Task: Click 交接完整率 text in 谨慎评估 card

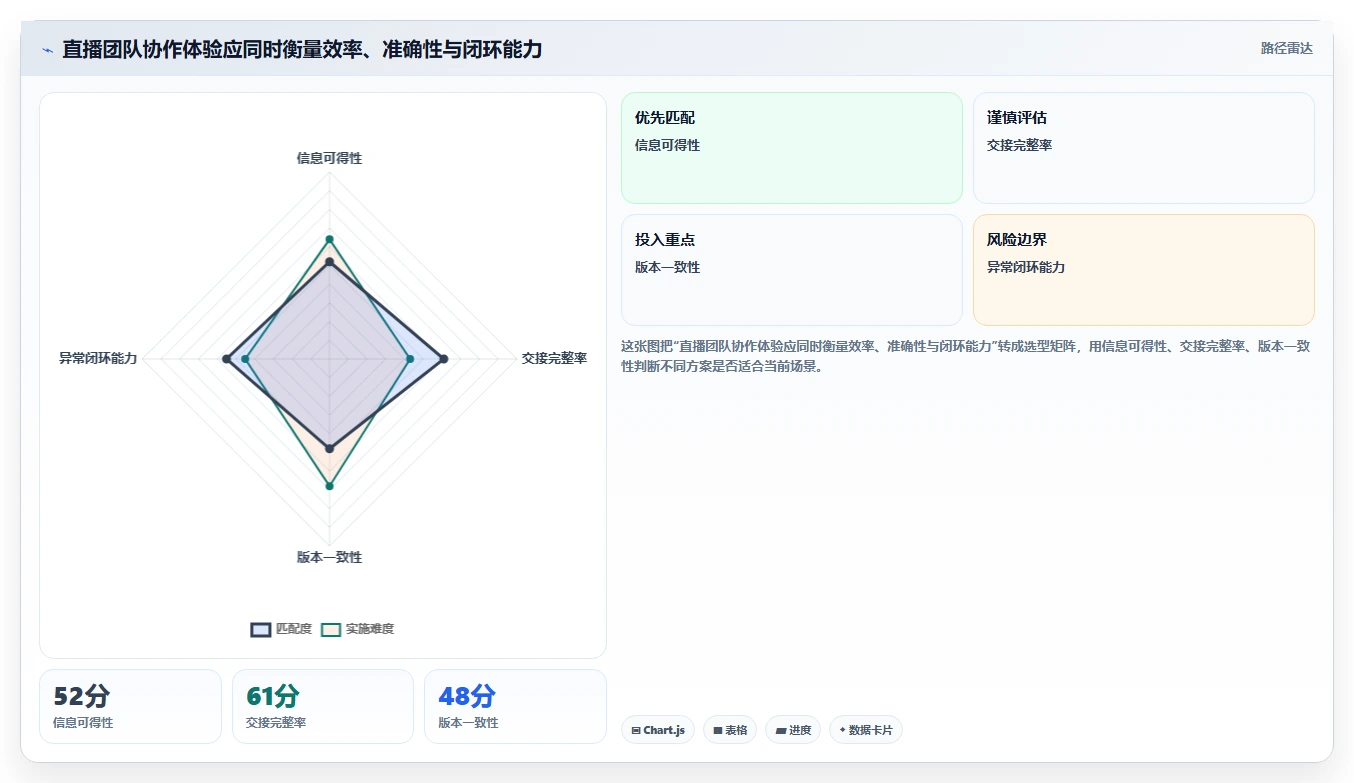Action: [x=1019, y=145]
